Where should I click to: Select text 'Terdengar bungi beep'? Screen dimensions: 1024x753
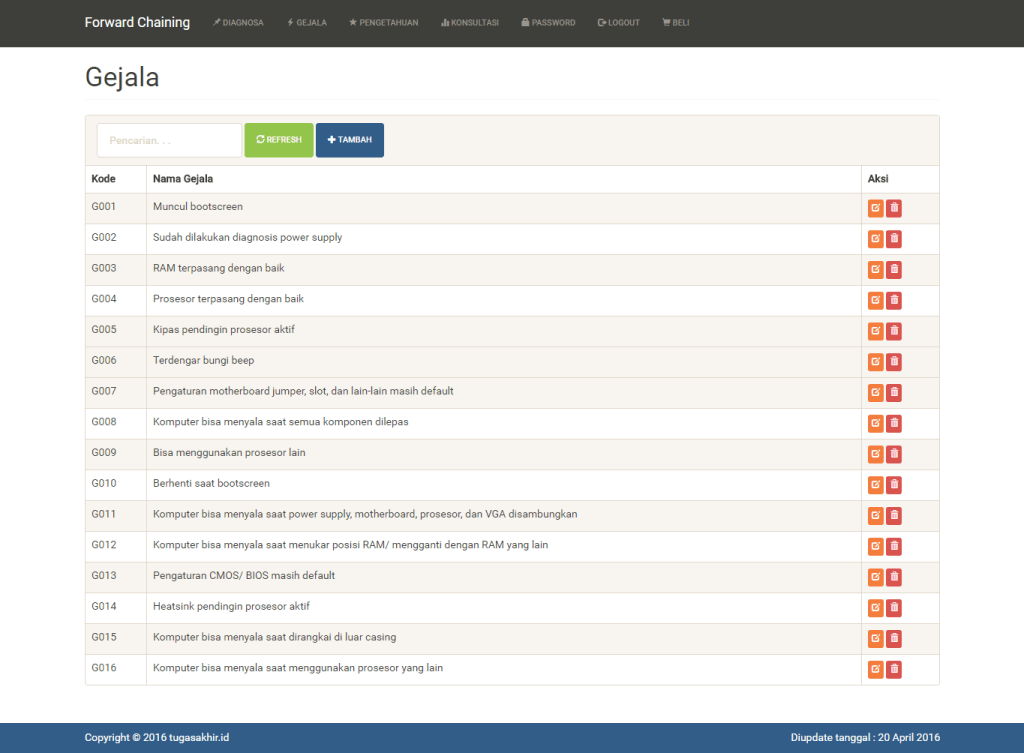204,360
